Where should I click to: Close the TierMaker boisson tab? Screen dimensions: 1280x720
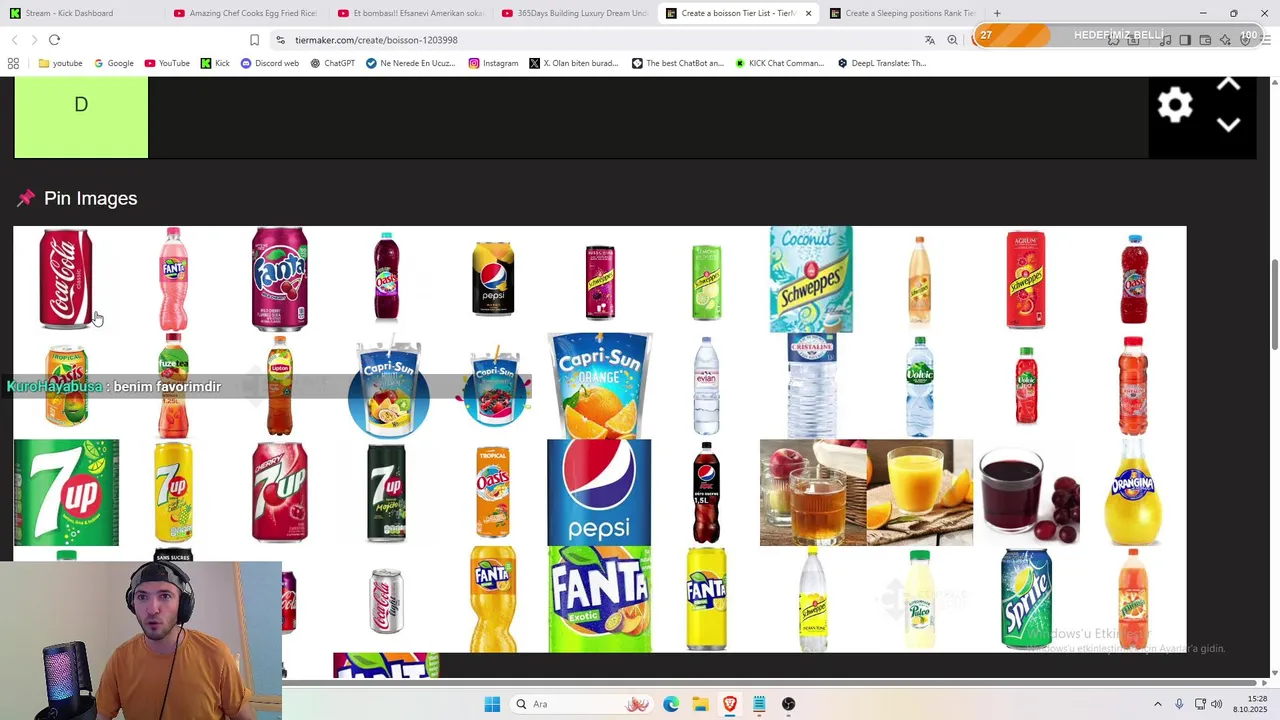808,13
